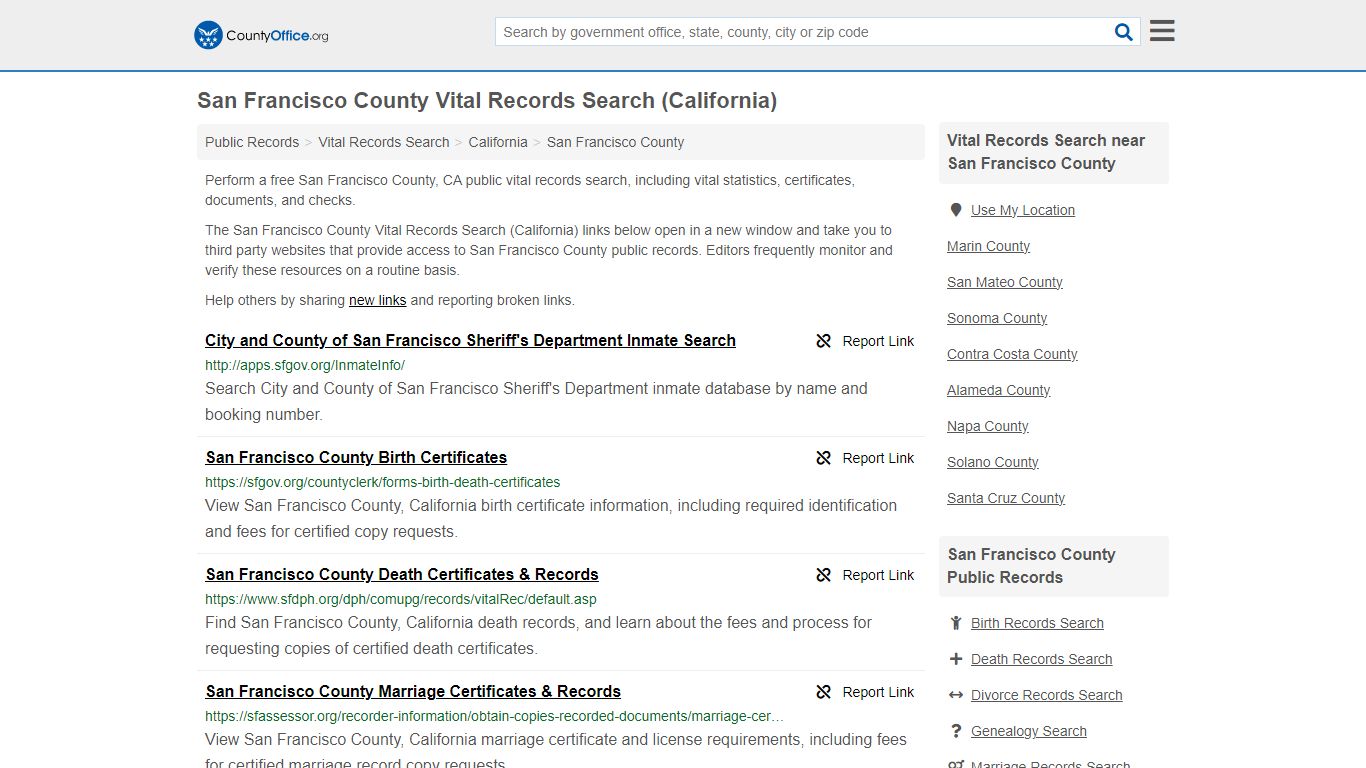Open Death Records Search
Image resolution: width=1366 pixels, height=768 pixels.
[x=1041, y=659]
